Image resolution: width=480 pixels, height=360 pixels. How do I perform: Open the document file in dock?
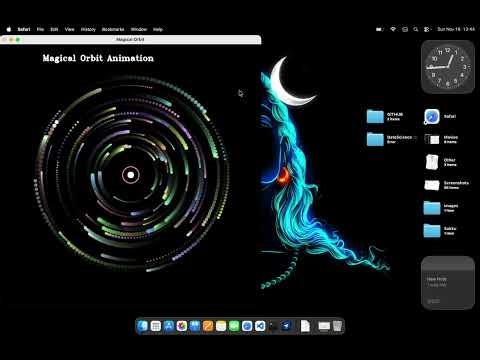pos(305,326)
